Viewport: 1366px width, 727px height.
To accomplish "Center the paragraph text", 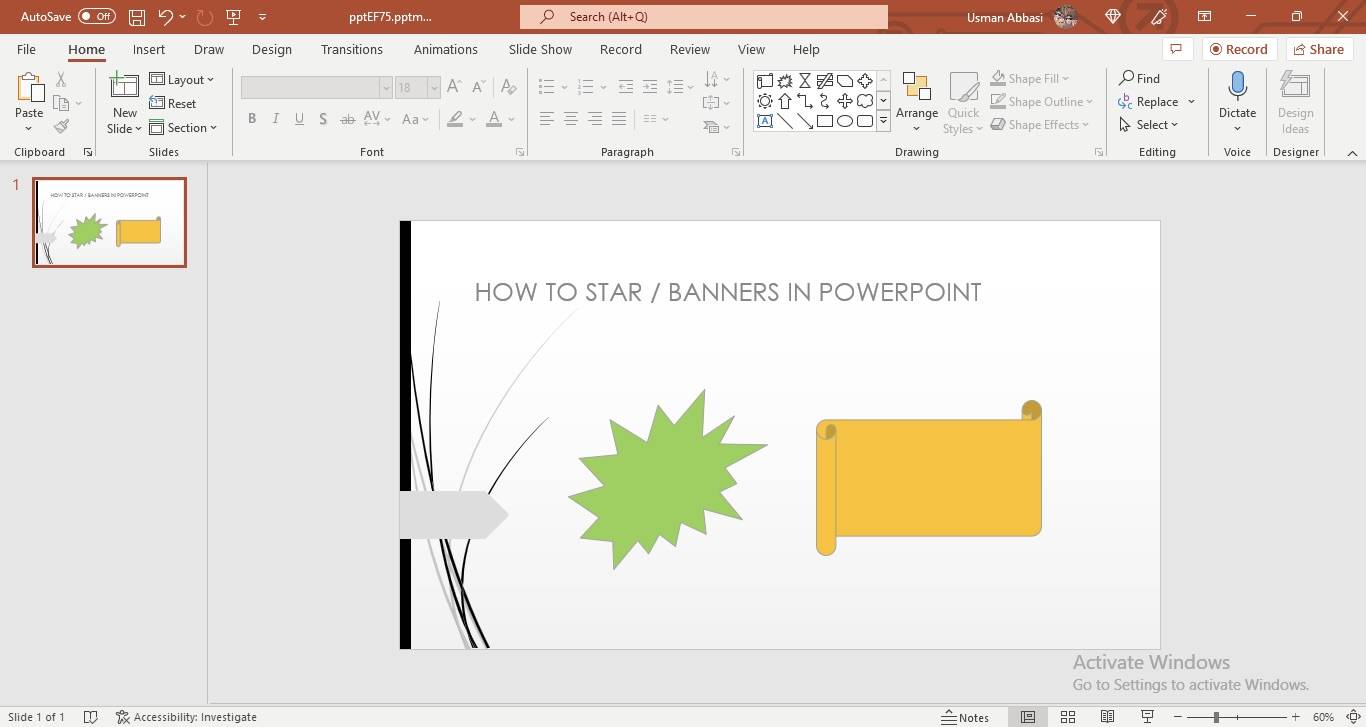I will tap(570, 119).
